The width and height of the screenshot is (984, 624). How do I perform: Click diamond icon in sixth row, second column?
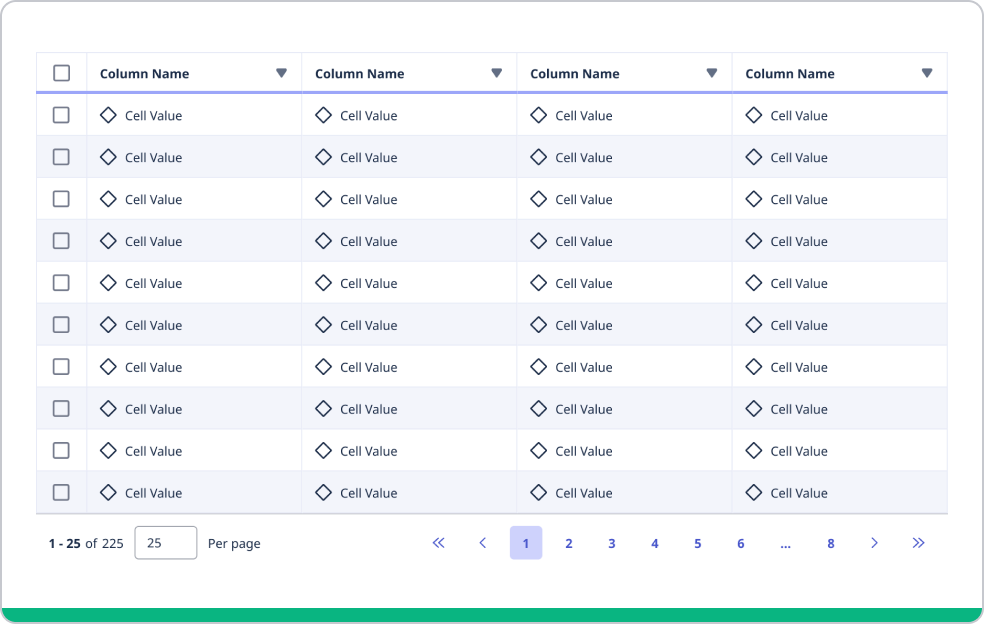[x=324, y=325]
